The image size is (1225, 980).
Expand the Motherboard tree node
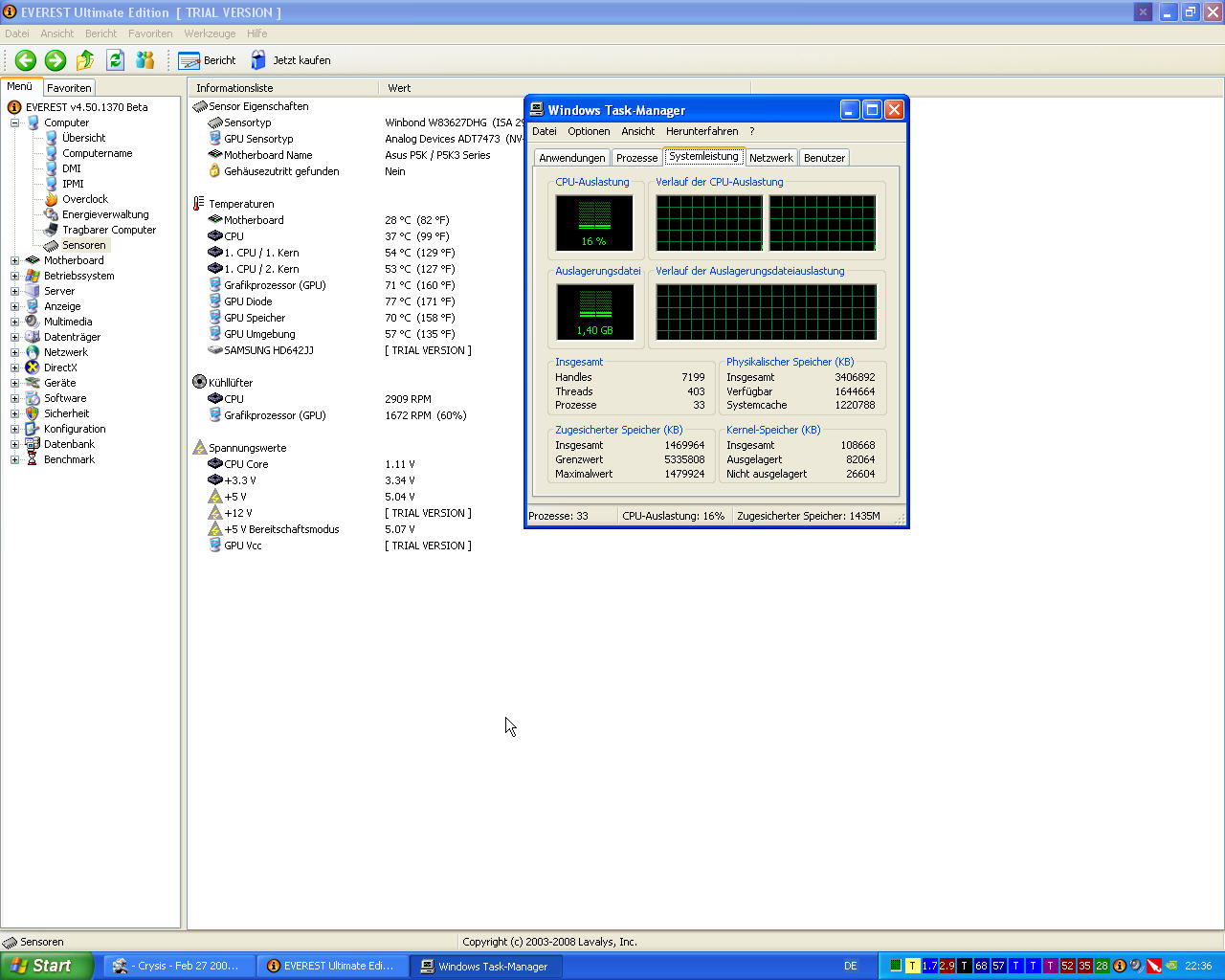(14, 260)
